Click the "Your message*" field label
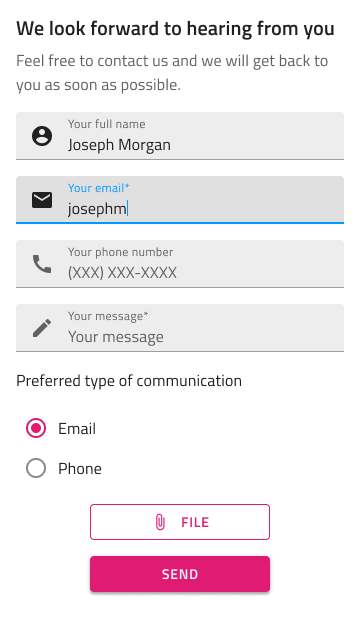This screenshot has width=360, height=624. pyautogui.click(x=108, y=316)
